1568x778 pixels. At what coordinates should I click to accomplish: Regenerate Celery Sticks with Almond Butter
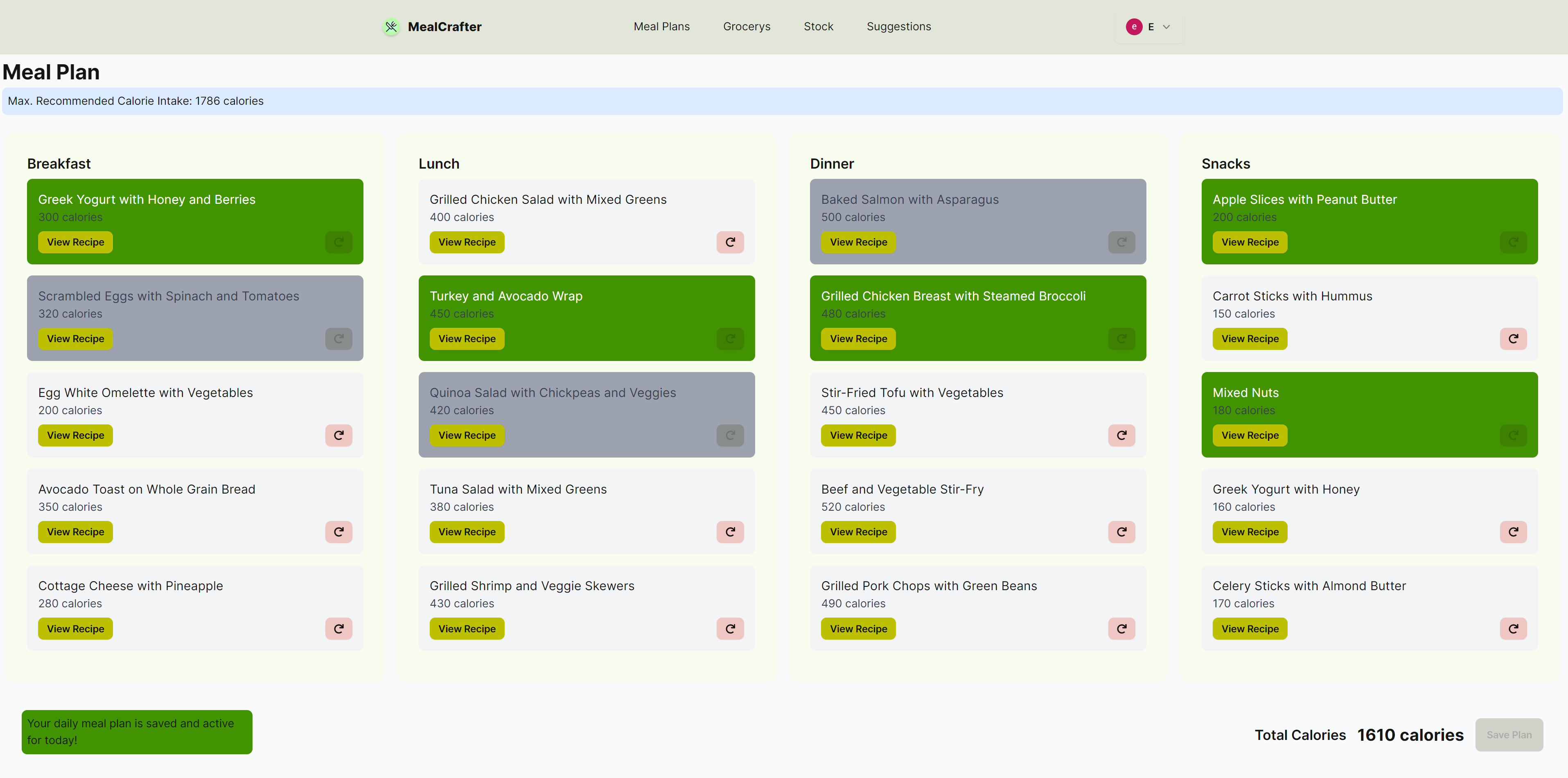pos(1513,629)
